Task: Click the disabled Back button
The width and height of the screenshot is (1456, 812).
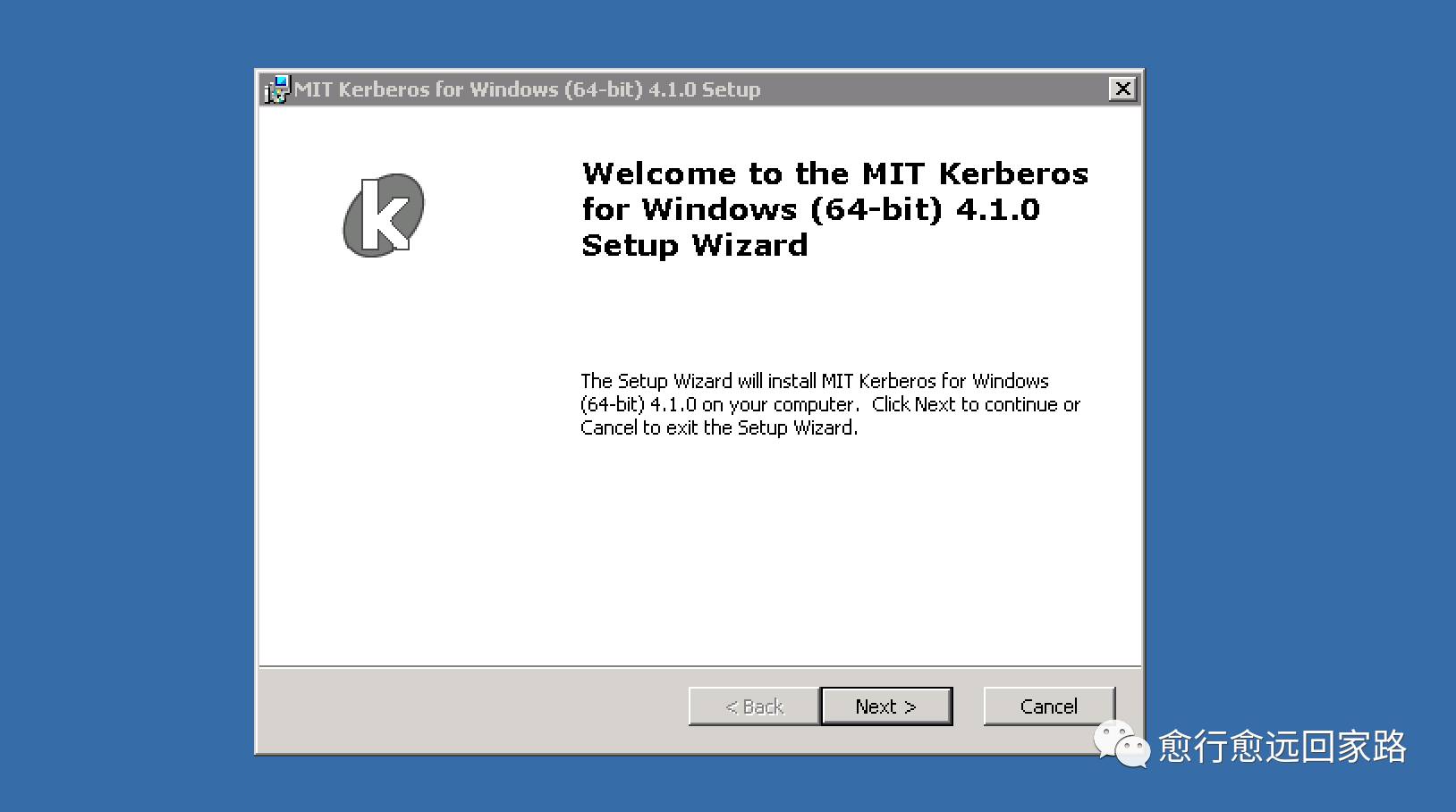Action: pos(754,706)
